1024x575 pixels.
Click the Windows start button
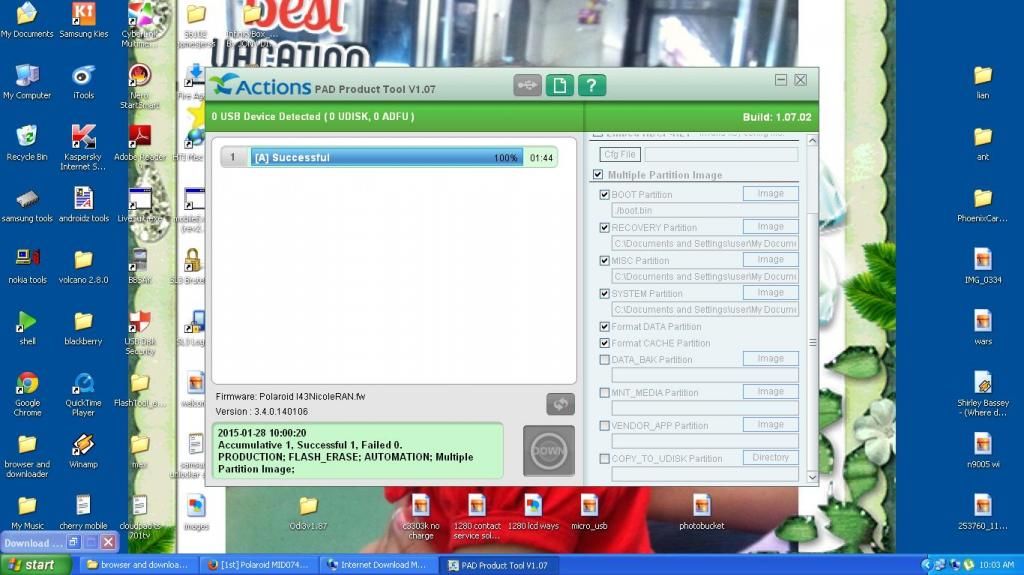(x=35, y=565)
